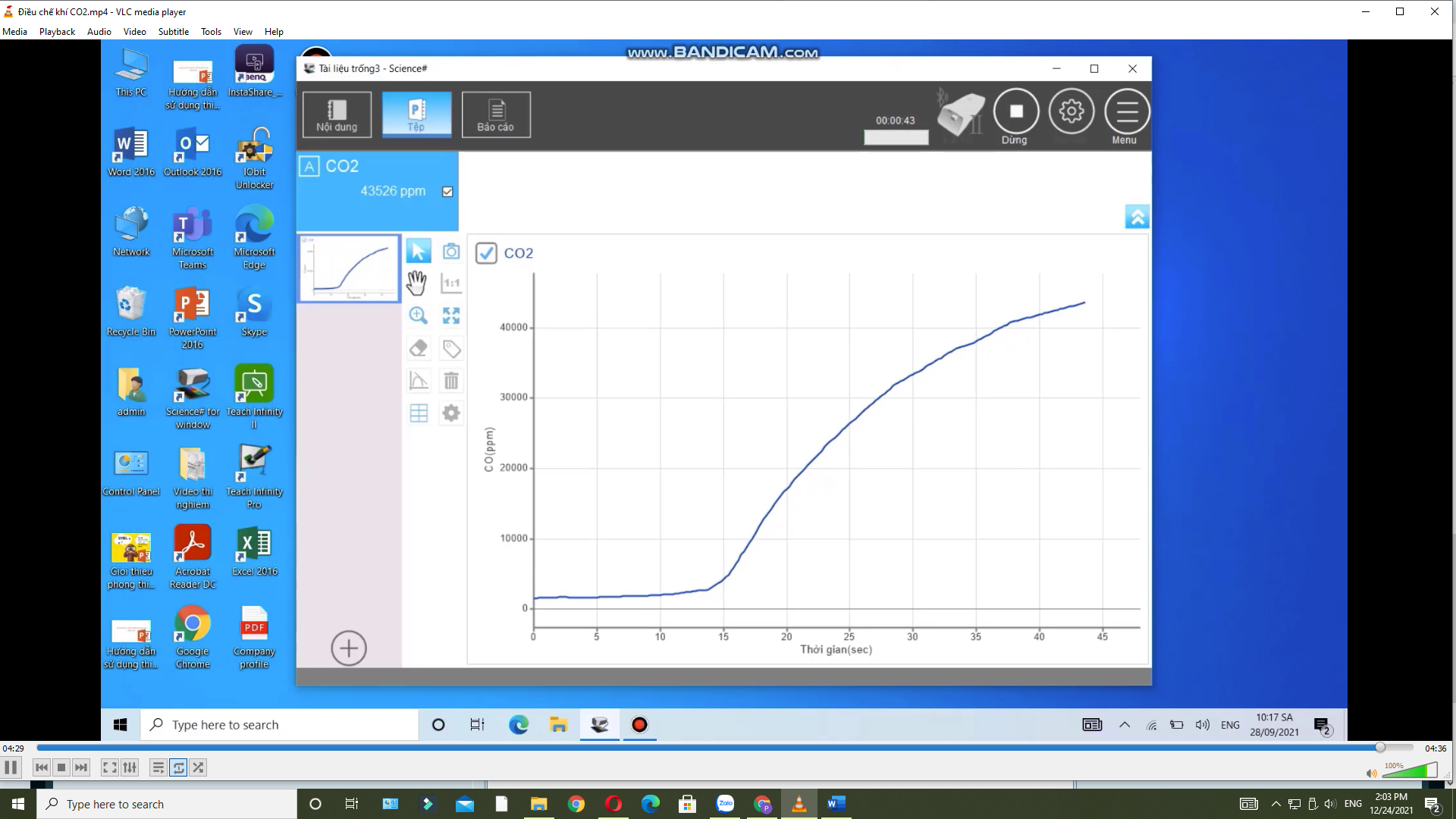Toggle the CO2 graph series checkbox
The image size is (1456, 819).
click(486, 253)
